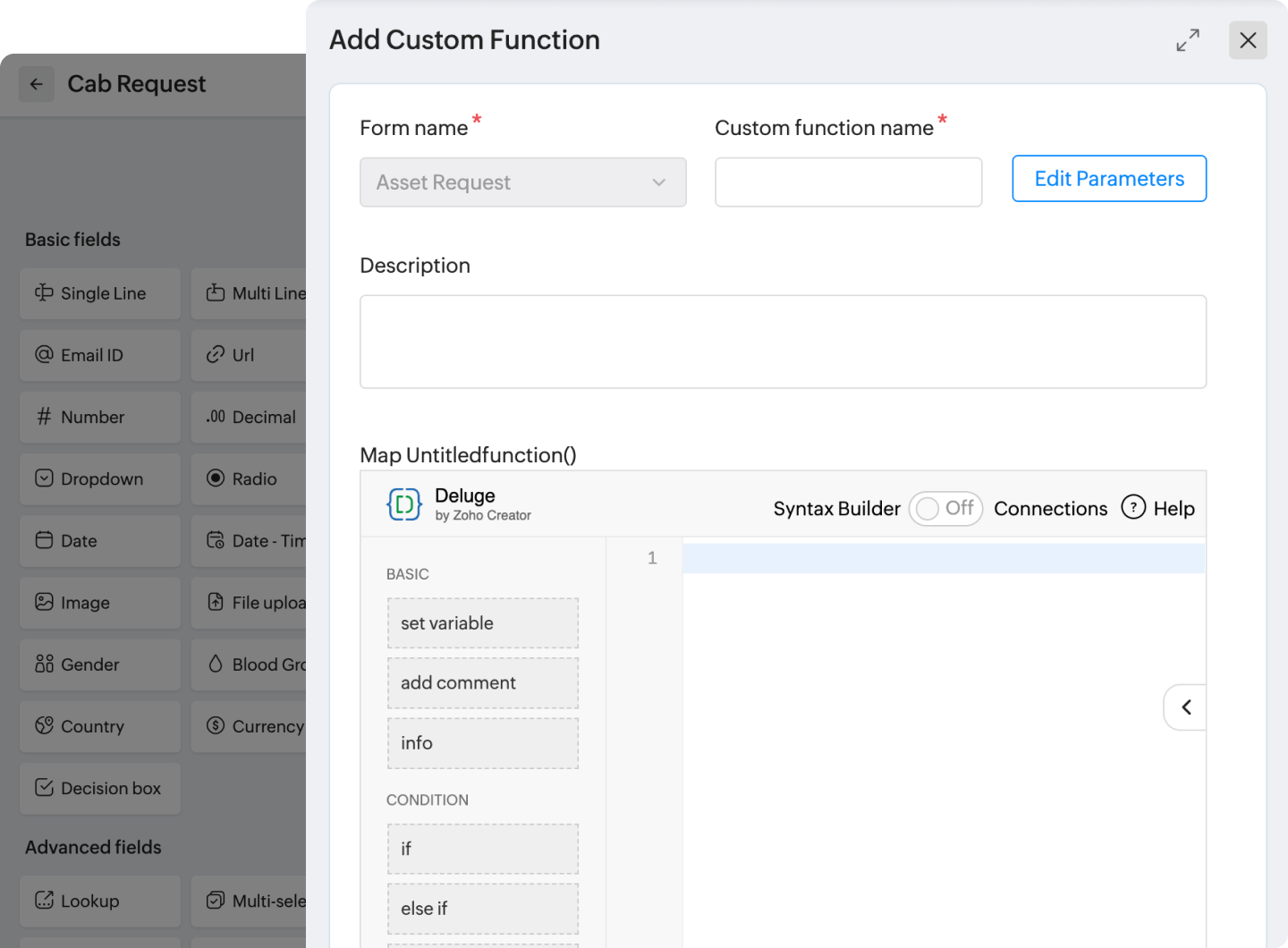Select the Lookup advanced field
This screenshot has height=948, width=1288.
[100, 901]
